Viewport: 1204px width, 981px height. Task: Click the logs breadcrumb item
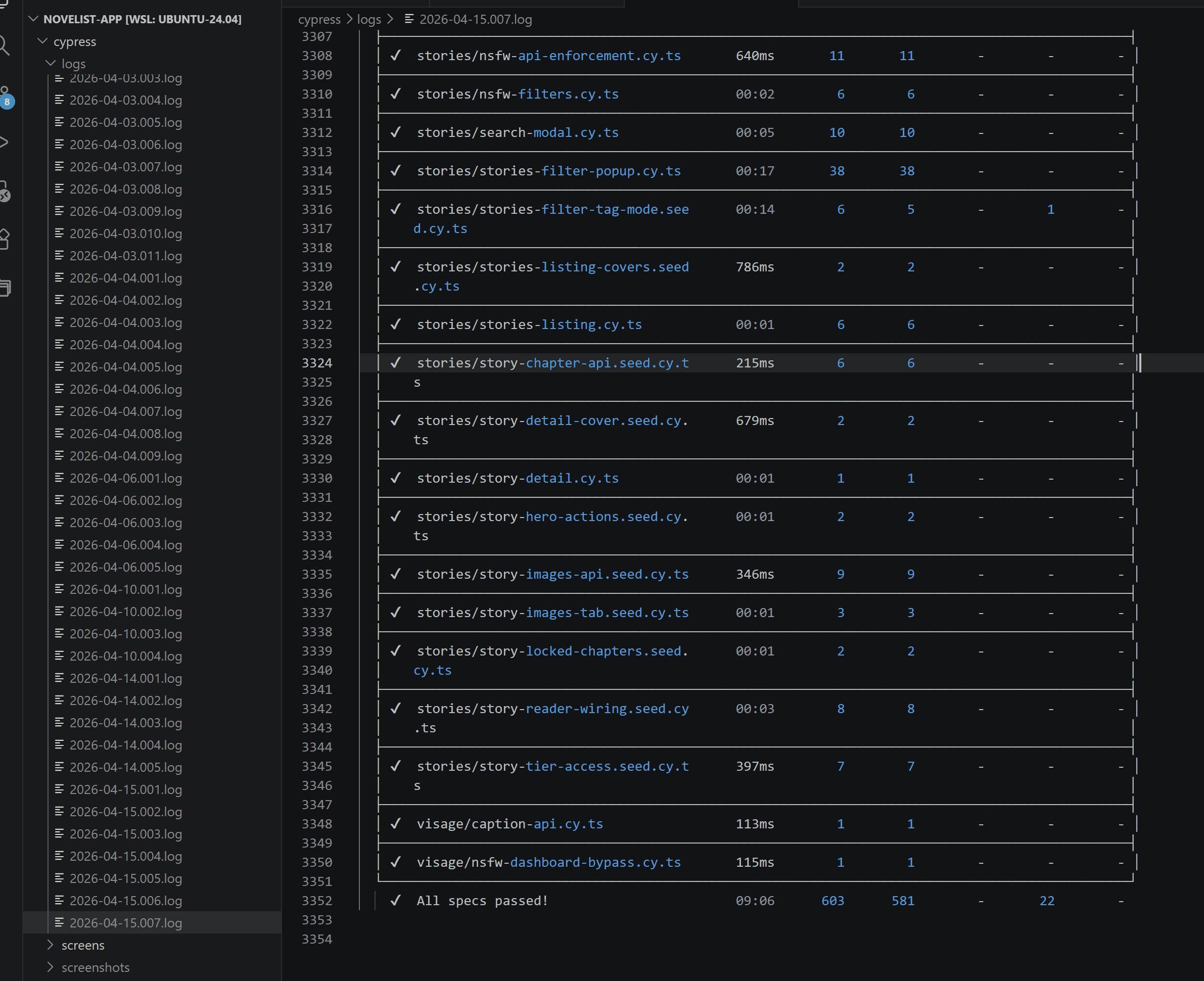368,19
